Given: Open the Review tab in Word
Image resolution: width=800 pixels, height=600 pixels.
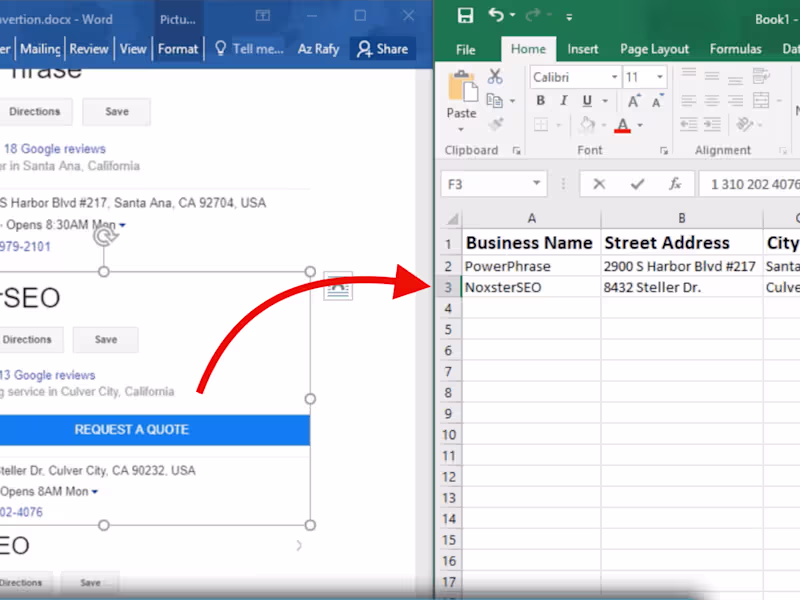Looking at the screenshot, I should 89,49.
